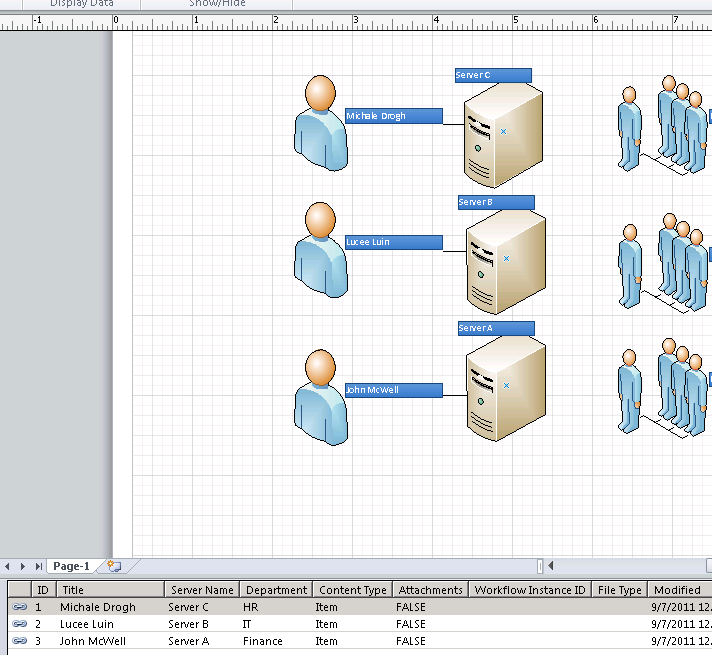The image size is (712, 655).
Task: Sort by the ID column header
Action: 43,590
